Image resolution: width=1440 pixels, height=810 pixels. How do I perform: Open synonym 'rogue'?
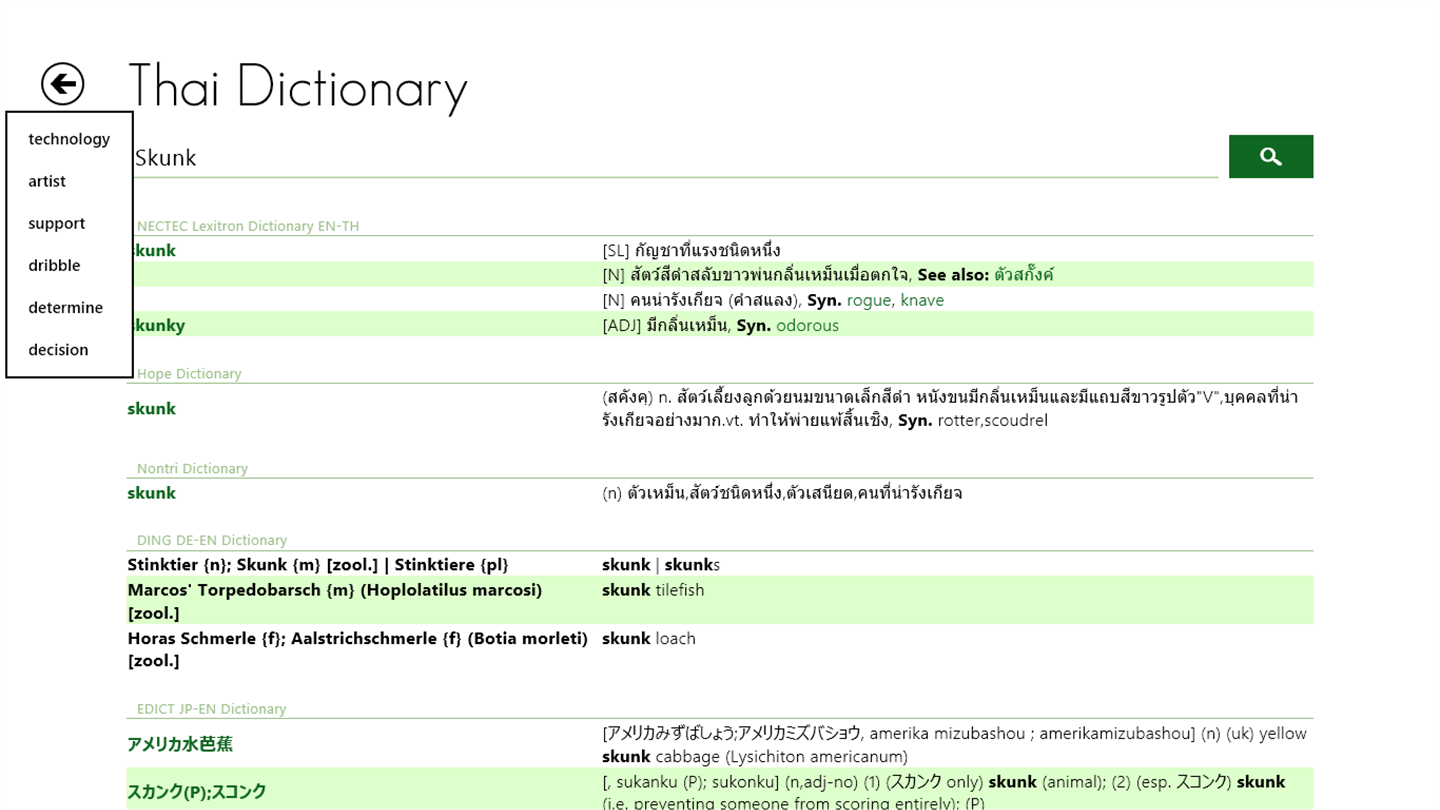(x=869, y=300)
